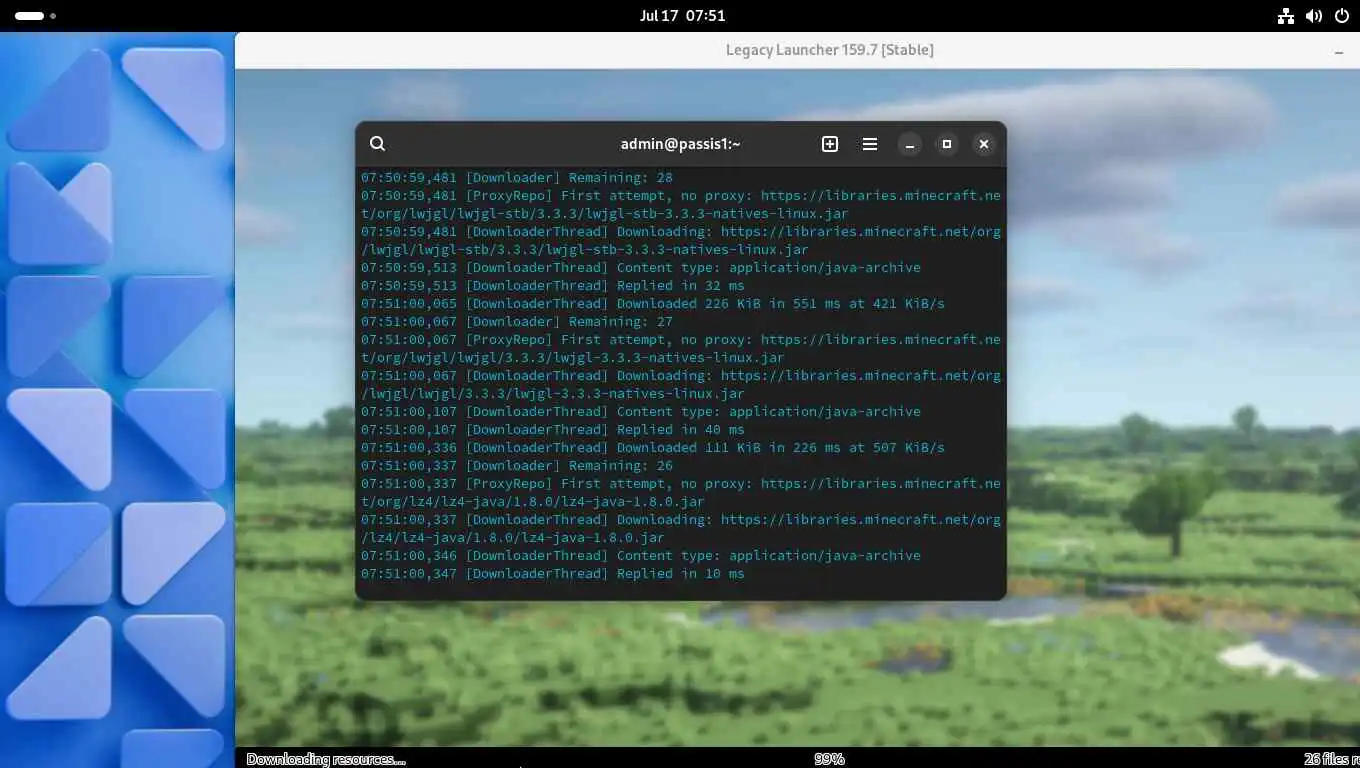Click the 99% progress indicator

tap(829, 759)
